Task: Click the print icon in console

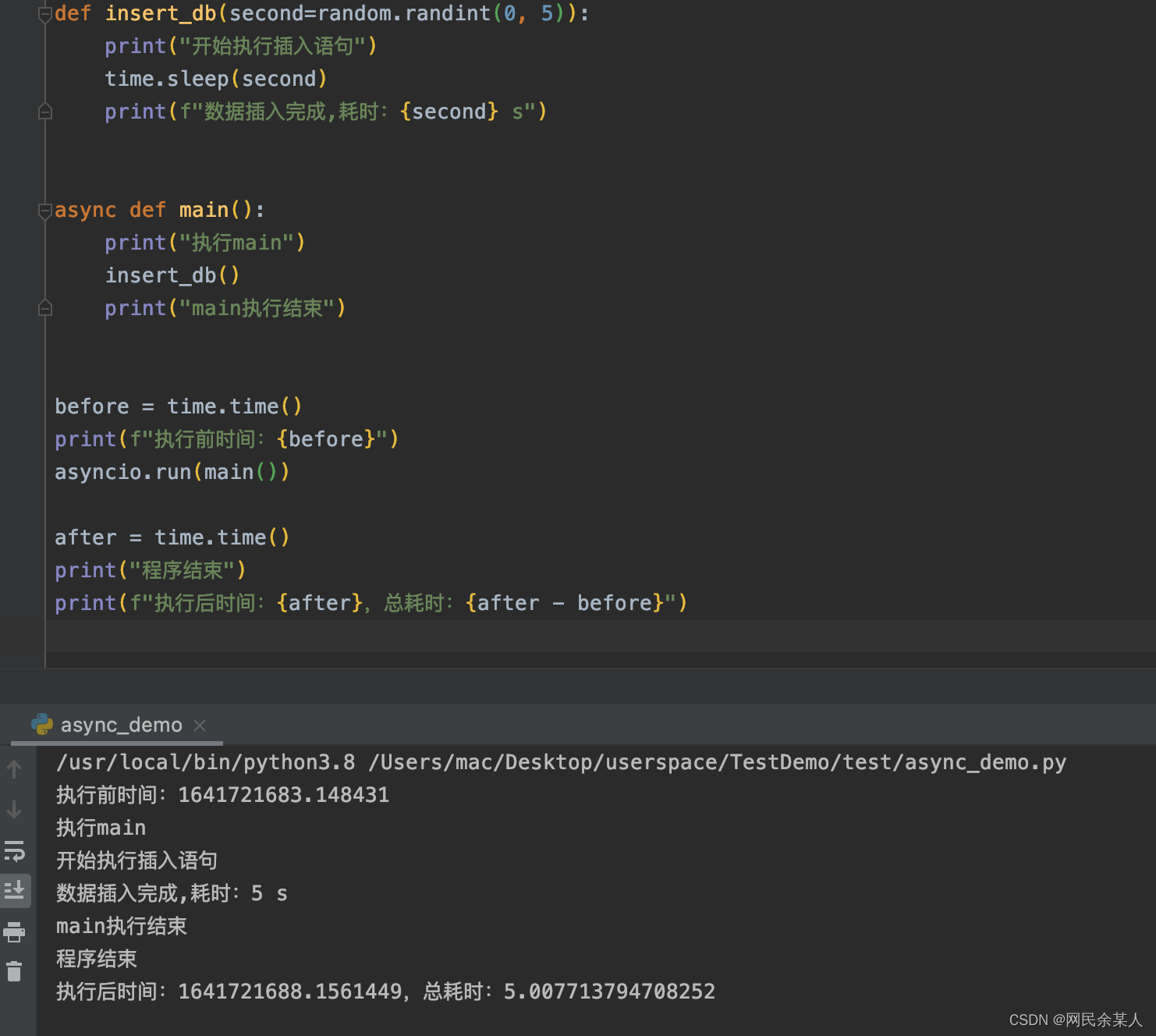Action: pos(14,931)
